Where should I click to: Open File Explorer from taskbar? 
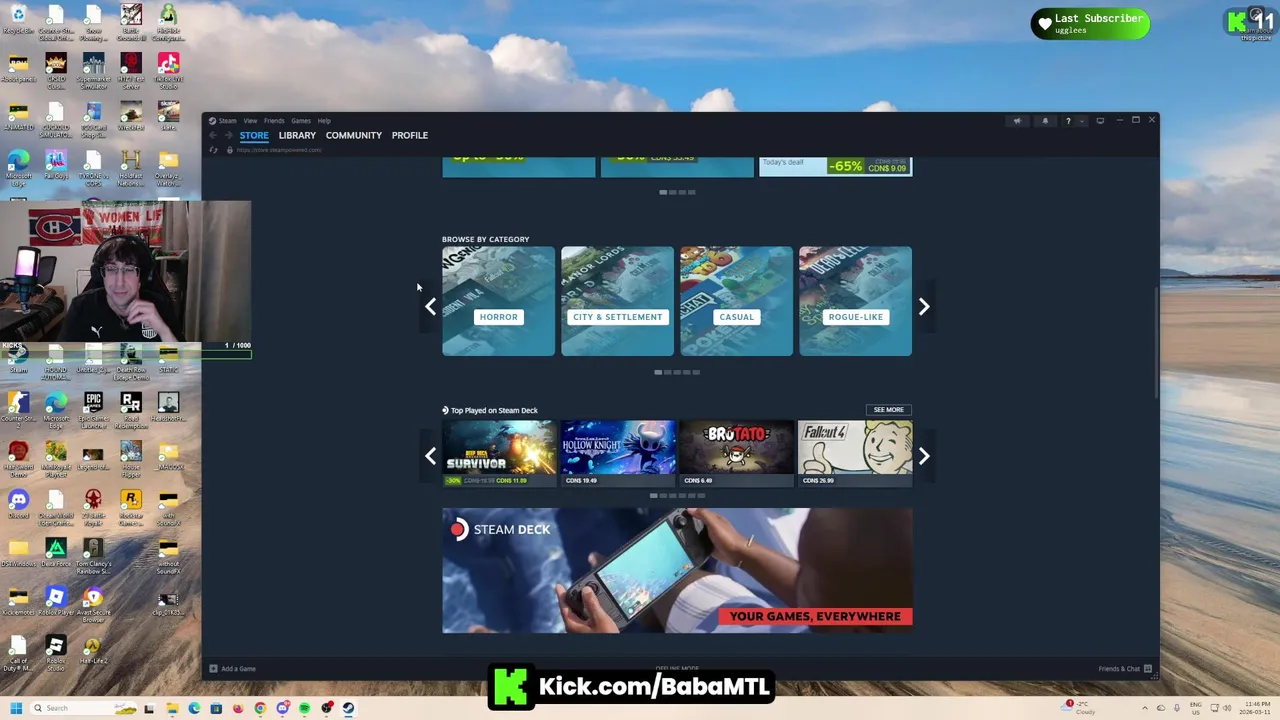[172, 708]
